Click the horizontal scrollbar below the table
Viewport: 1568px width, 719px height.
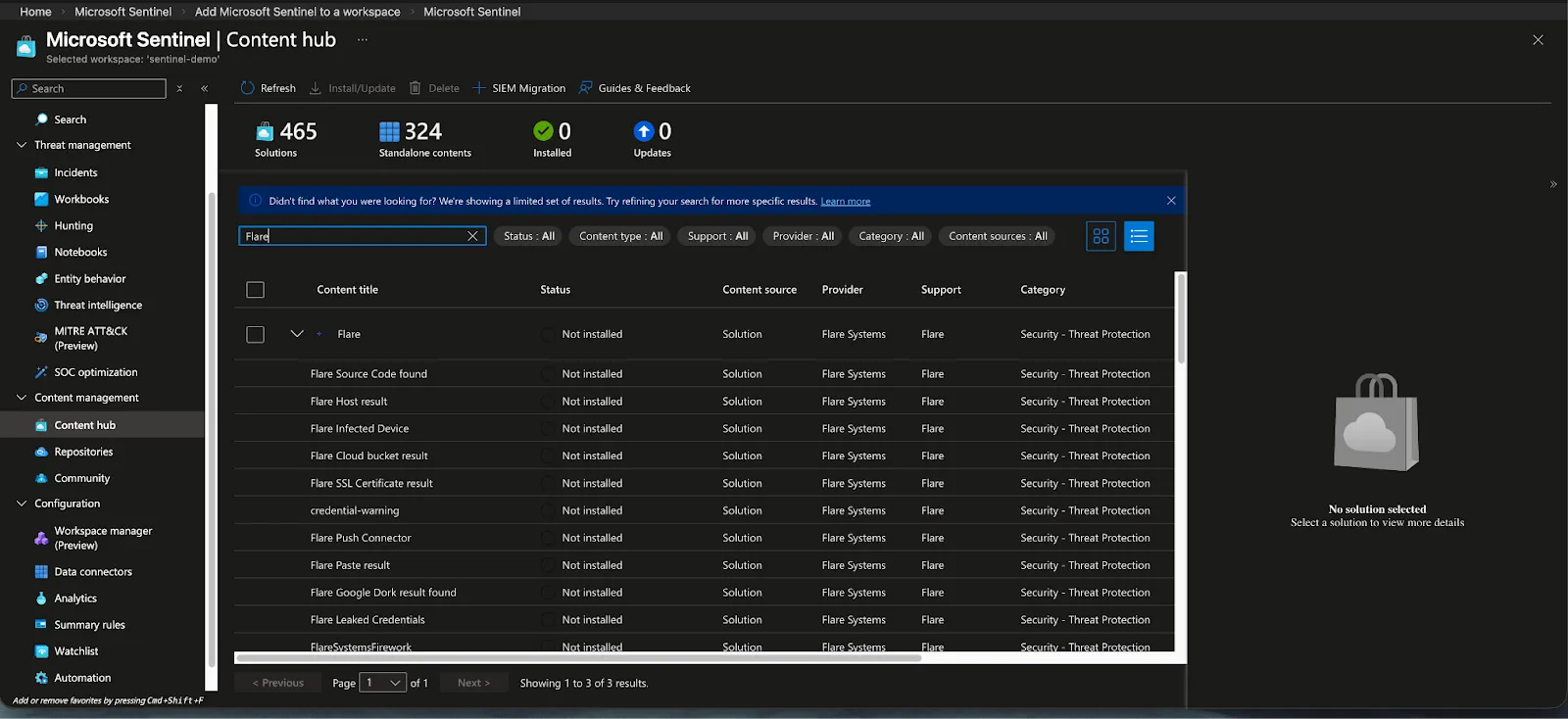[579, 658]
